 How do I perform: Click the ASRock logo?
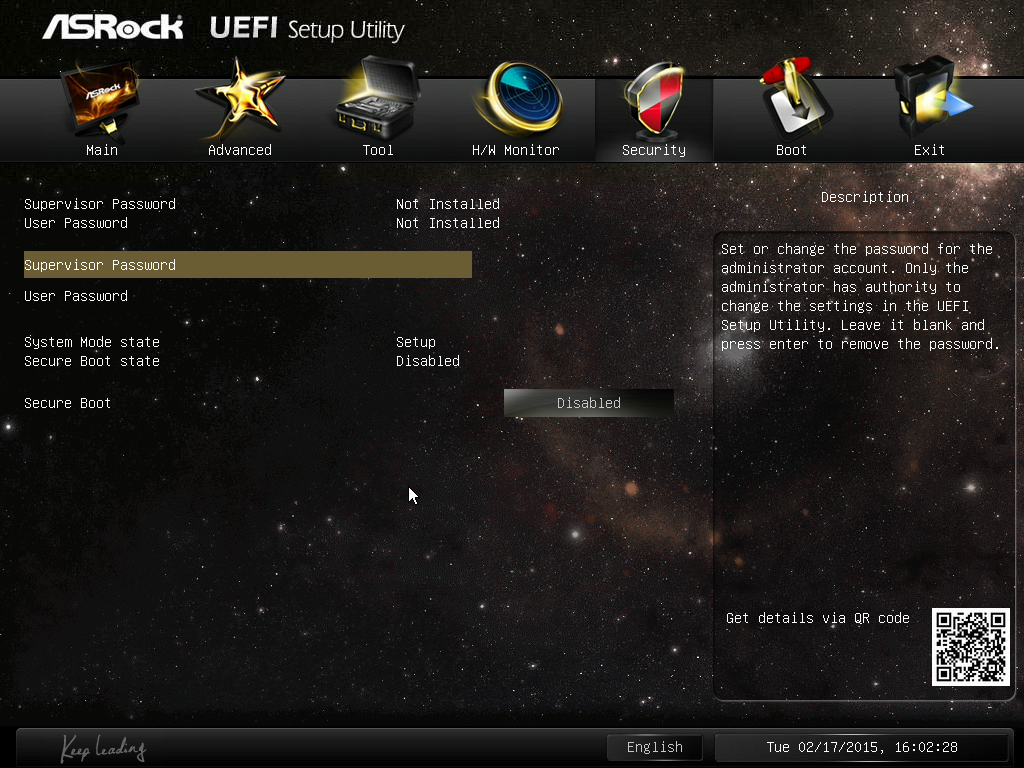pyautogui.click(x=113, y=27)
